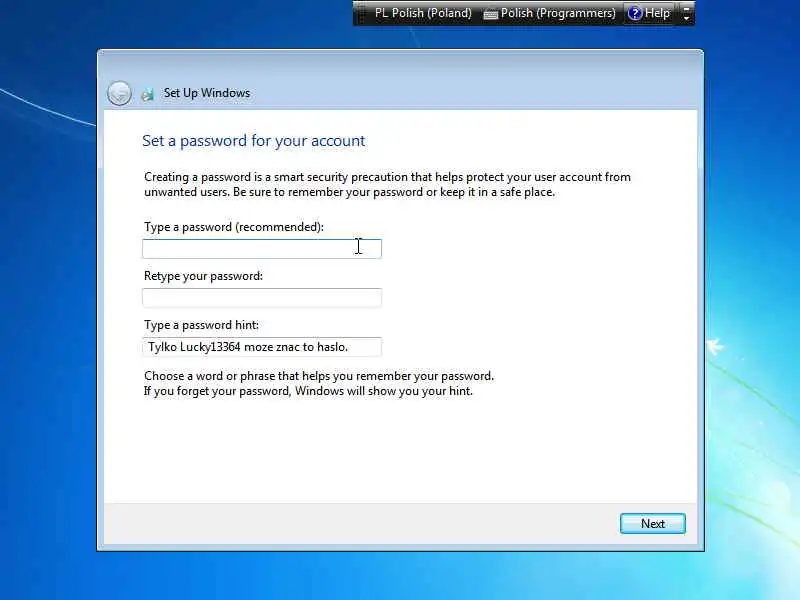The width and height of the screenshot is (800, 600).
Task: Click the Next button
Action: coord(653,523)
